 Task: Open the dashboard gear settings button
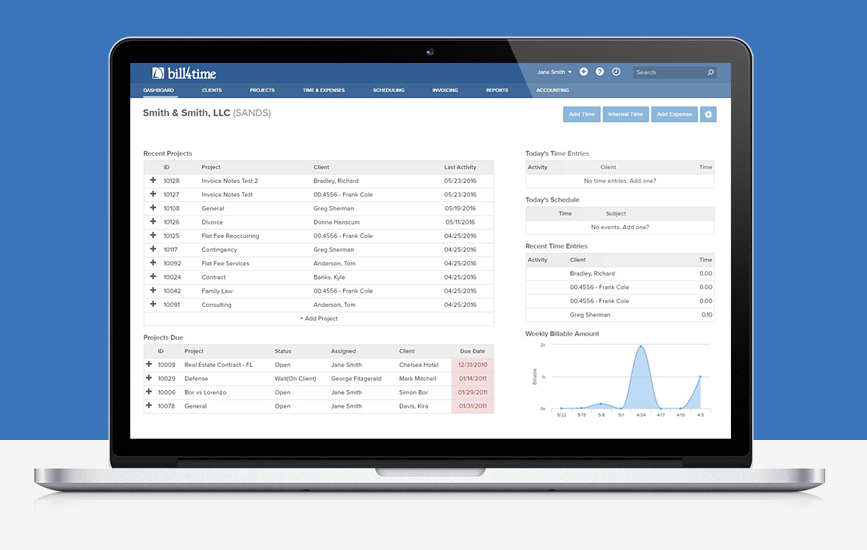tap(708, 114)
